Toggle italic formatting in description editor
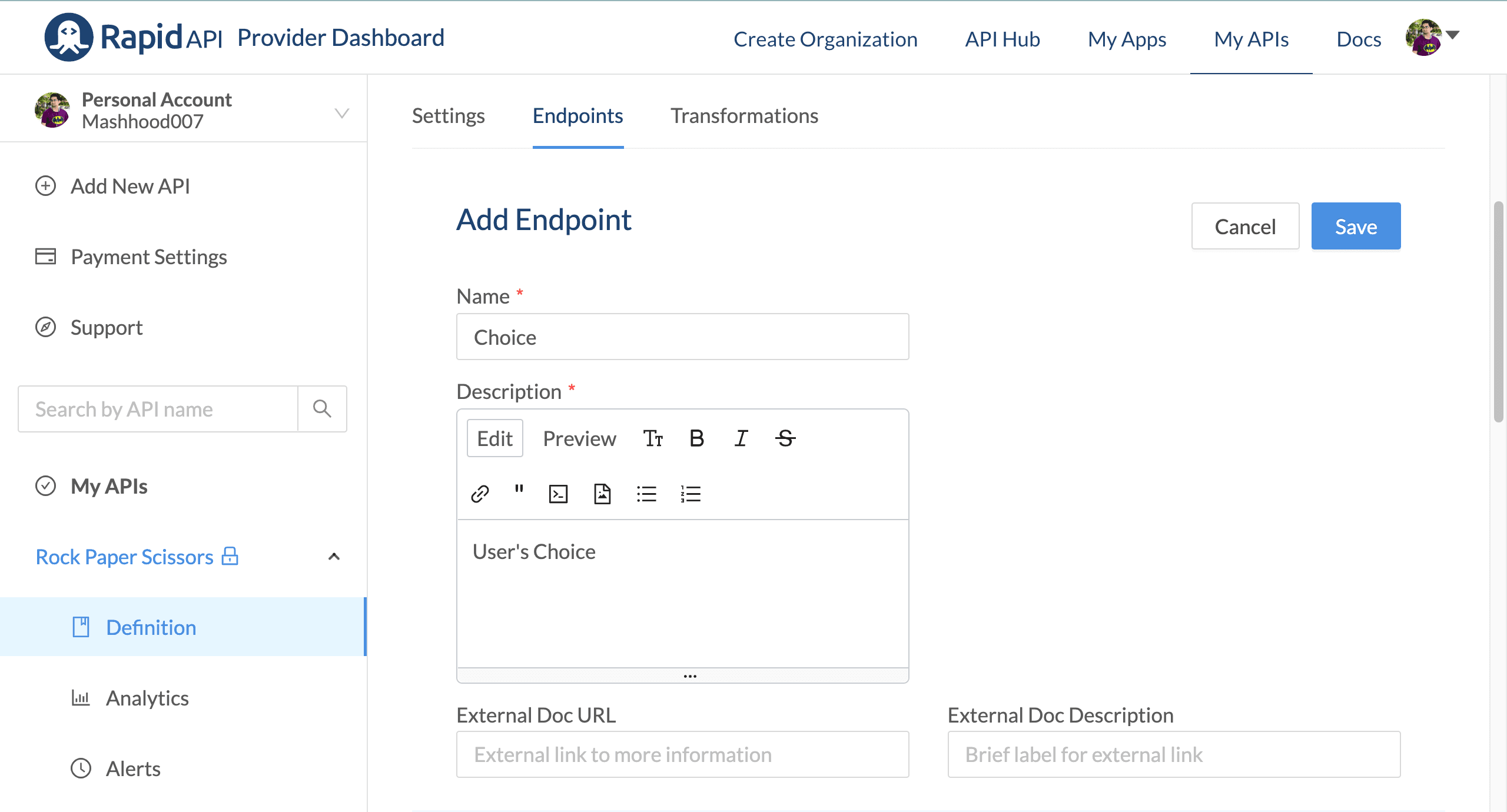This screenshot has height=812, width=1507. [741, 438]
